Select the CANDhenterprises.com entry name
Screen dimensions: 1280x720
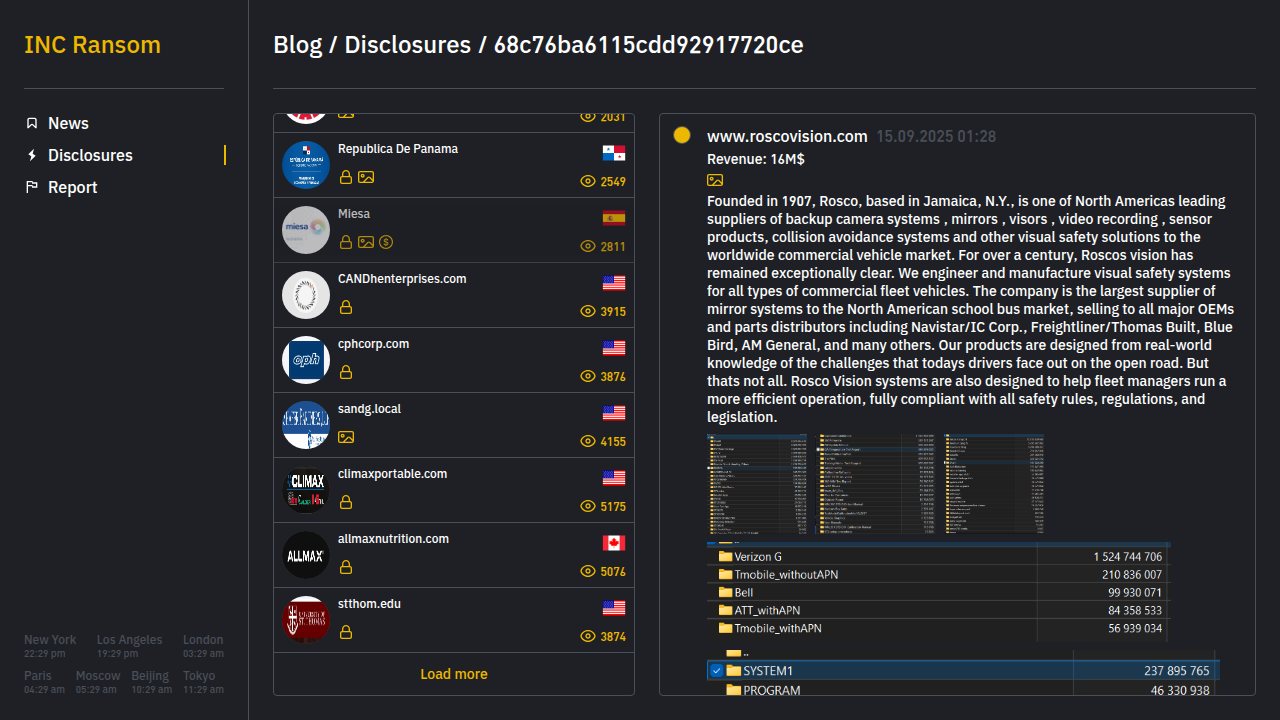pos(402,279)
